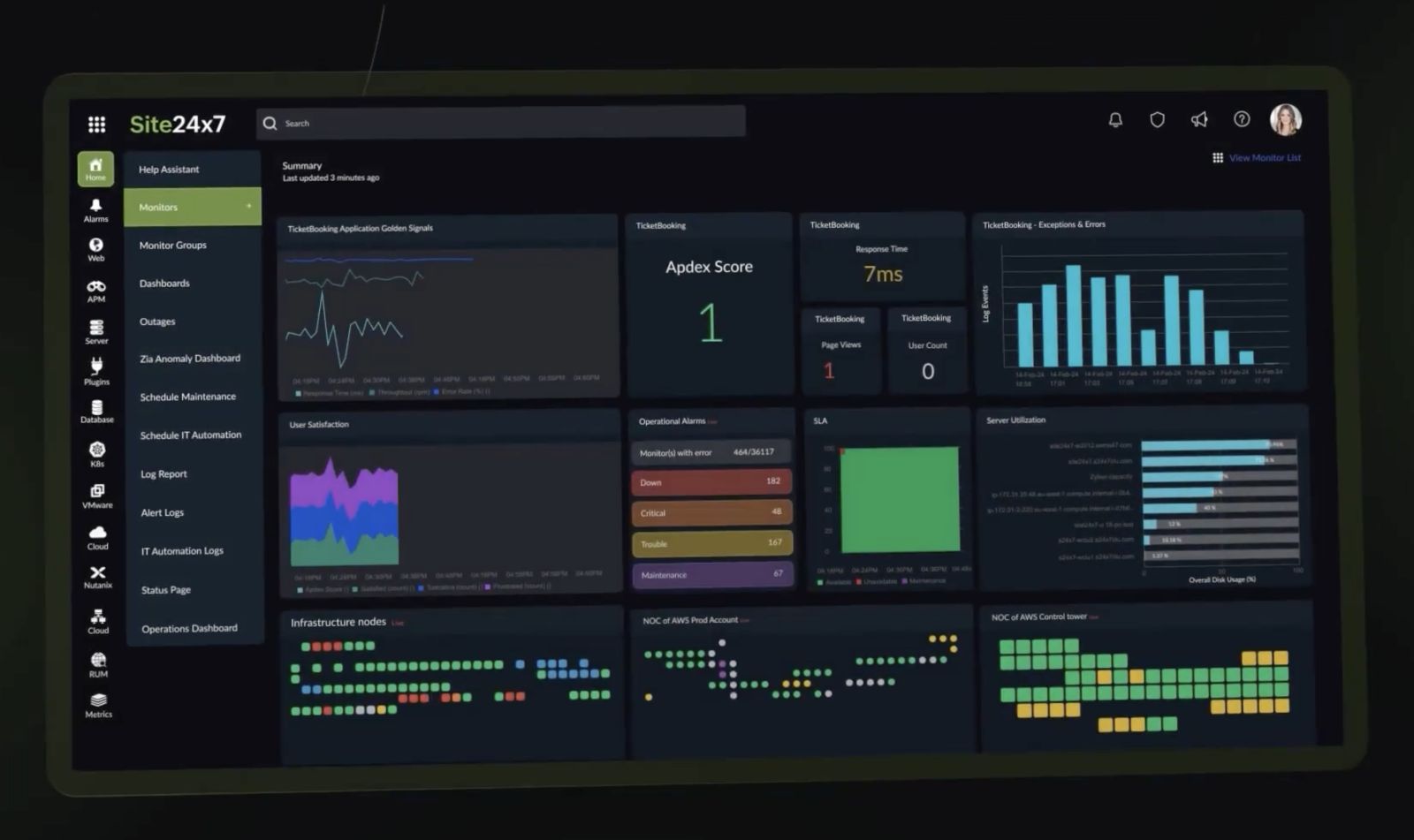Select the Database sidebar icon
Viewport: 1414px width, 840px height.
[97, 412]
